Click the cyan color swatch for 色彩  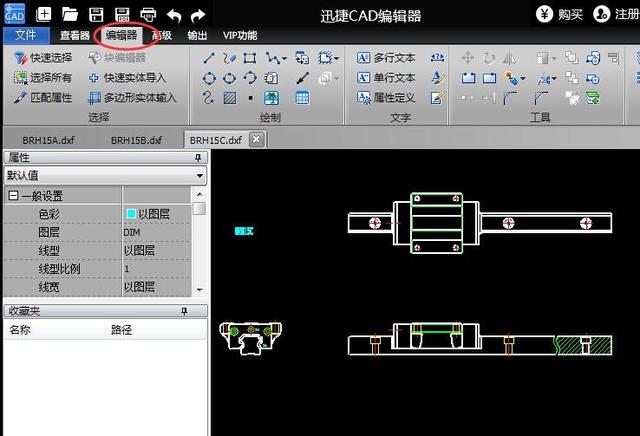click(x=131, y=214)
